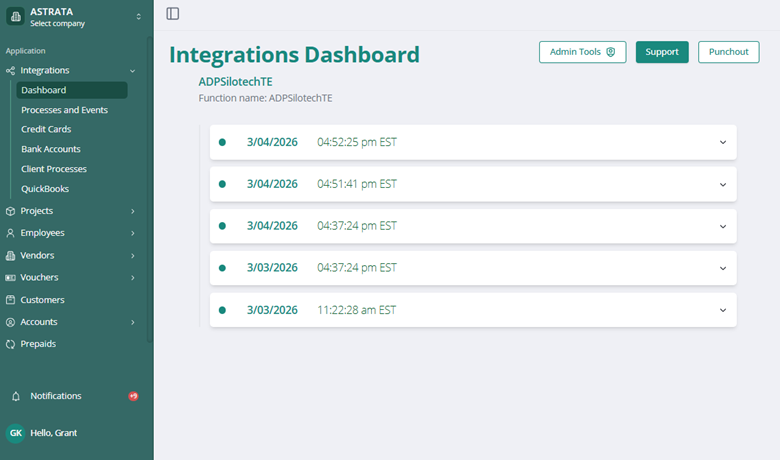Expand the Projects menu chevron
780x460 pixels.
pyautogui.click(x=133, y=211)
